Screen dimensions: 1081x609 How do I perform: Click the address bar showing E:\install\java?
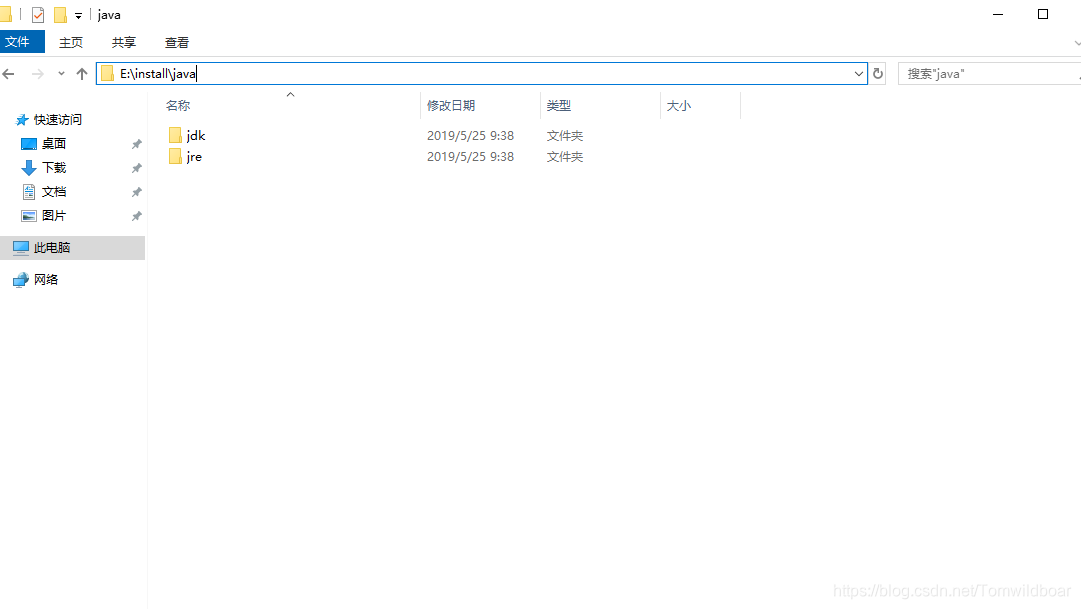coord(481,74)
